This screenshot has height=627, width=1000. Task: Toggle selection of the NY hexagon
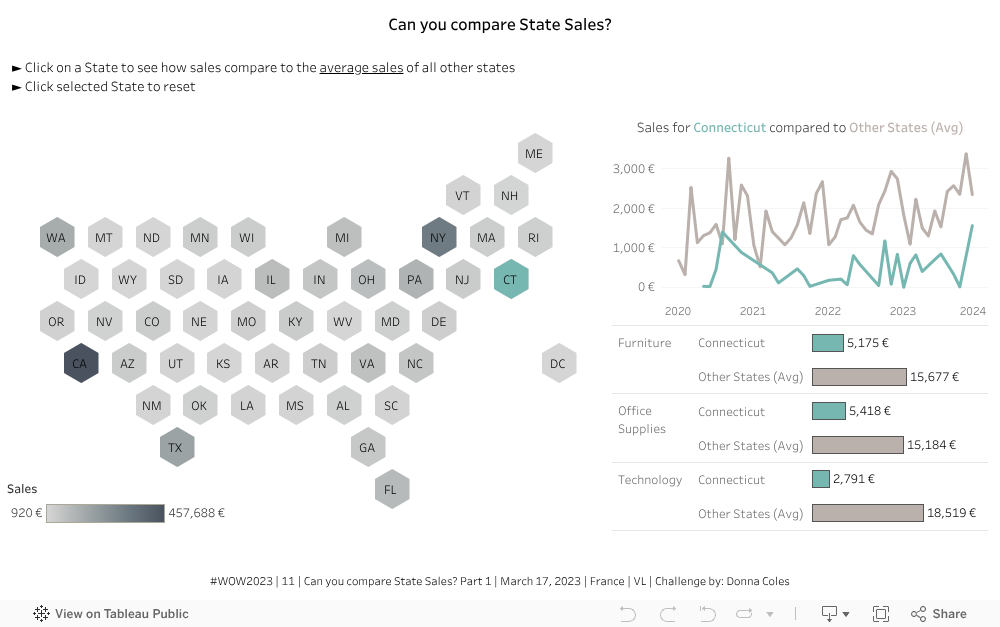(438, 238)
